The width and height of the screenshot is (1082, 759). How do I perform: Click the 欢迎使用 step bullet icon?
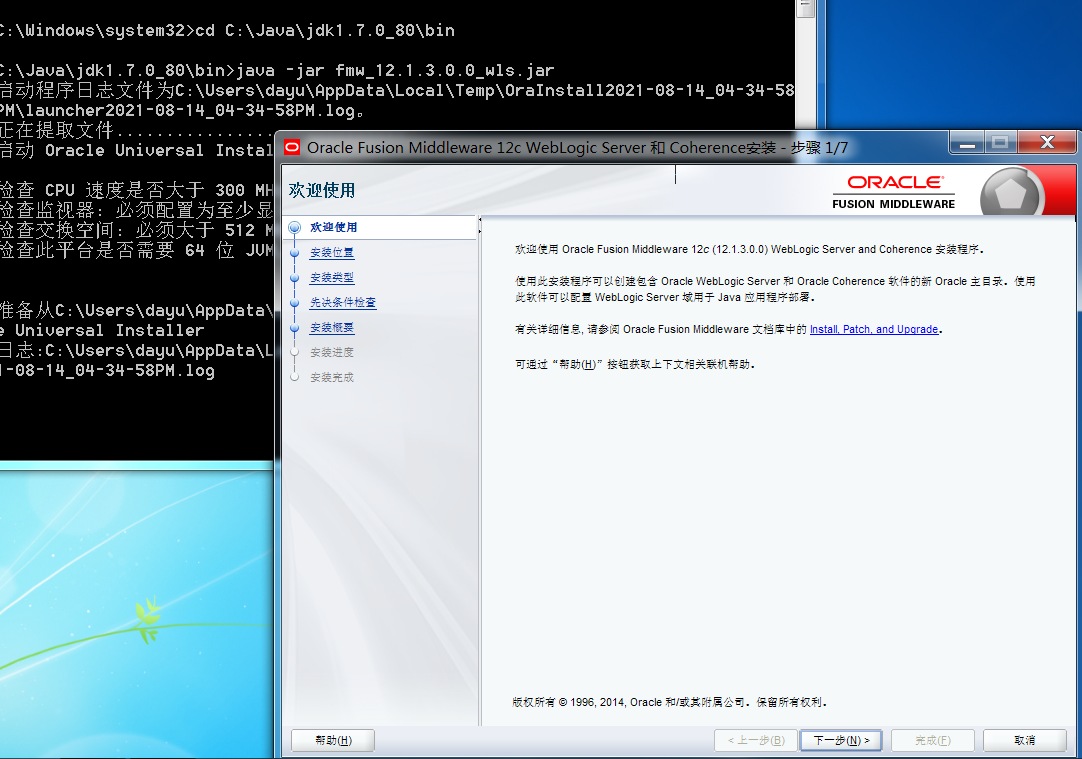tap(295, 227)
